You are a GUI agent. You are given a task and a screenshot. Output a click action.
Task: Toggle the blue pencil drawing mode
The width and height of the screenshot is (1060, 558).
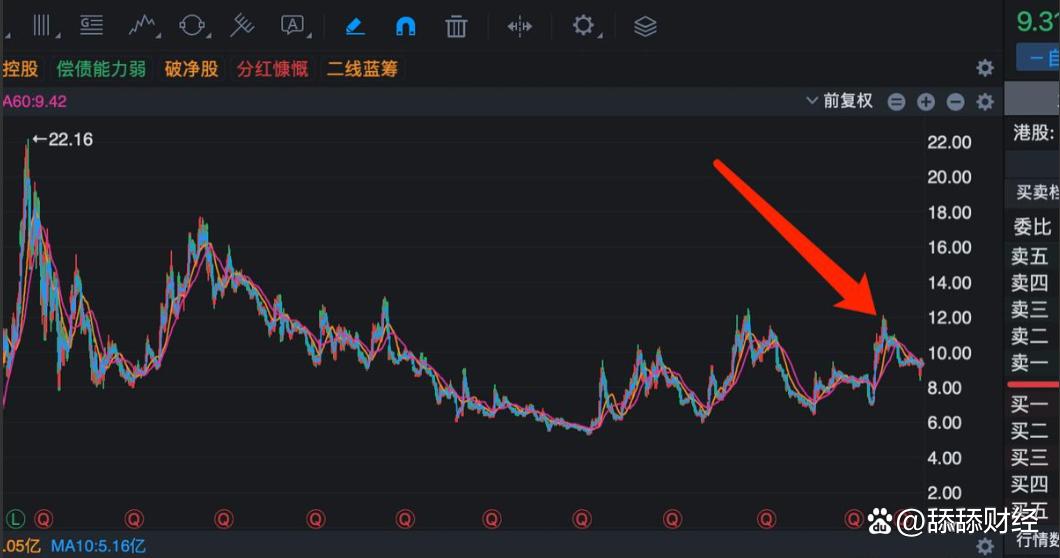point(354,26)
